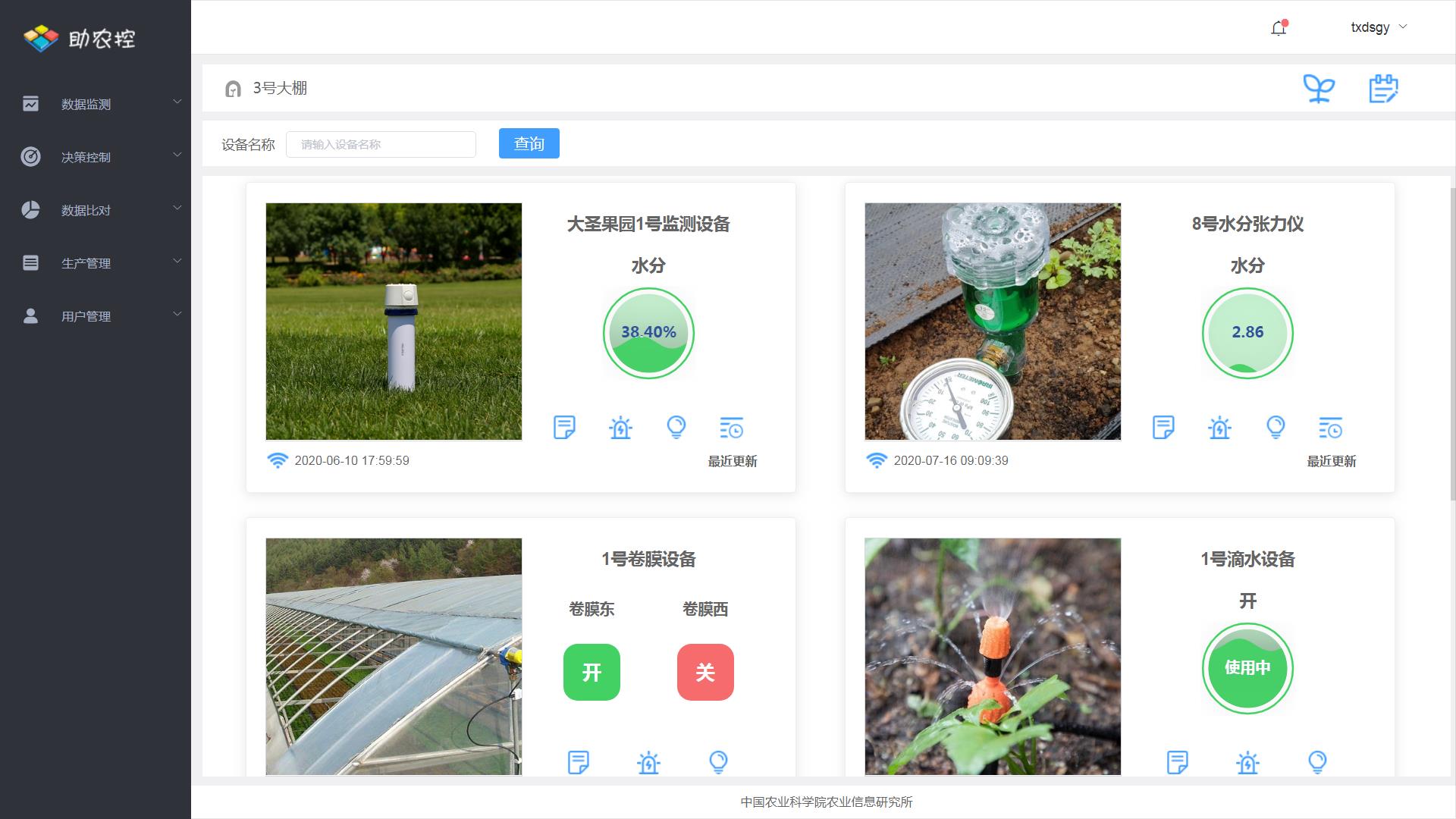Image resolution: width=1456 pixels, height=819 pixels.
Task: Click the 设备名称 search input field
Action: click(381, 144)
